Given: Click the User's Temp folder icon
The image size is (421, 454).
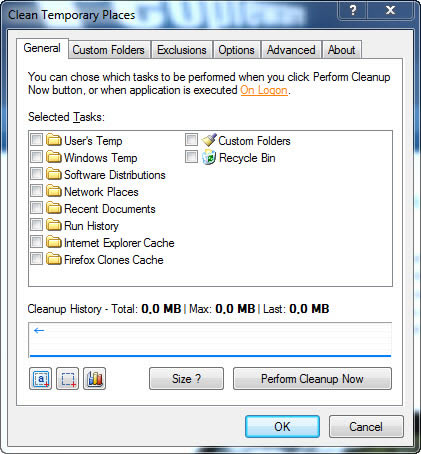Looking at the screenshot, I should click(x=54, y=140).
